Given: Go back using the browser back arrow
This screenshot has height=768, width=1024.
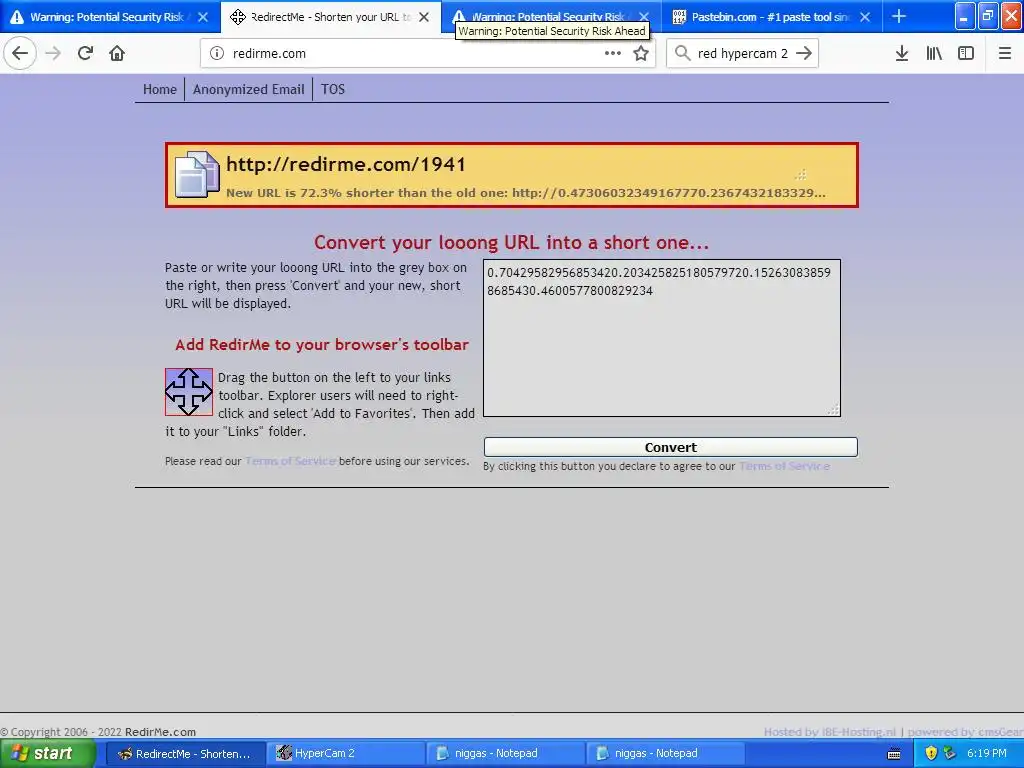Looking at the screenshot, I should click(x=20, y=53).
